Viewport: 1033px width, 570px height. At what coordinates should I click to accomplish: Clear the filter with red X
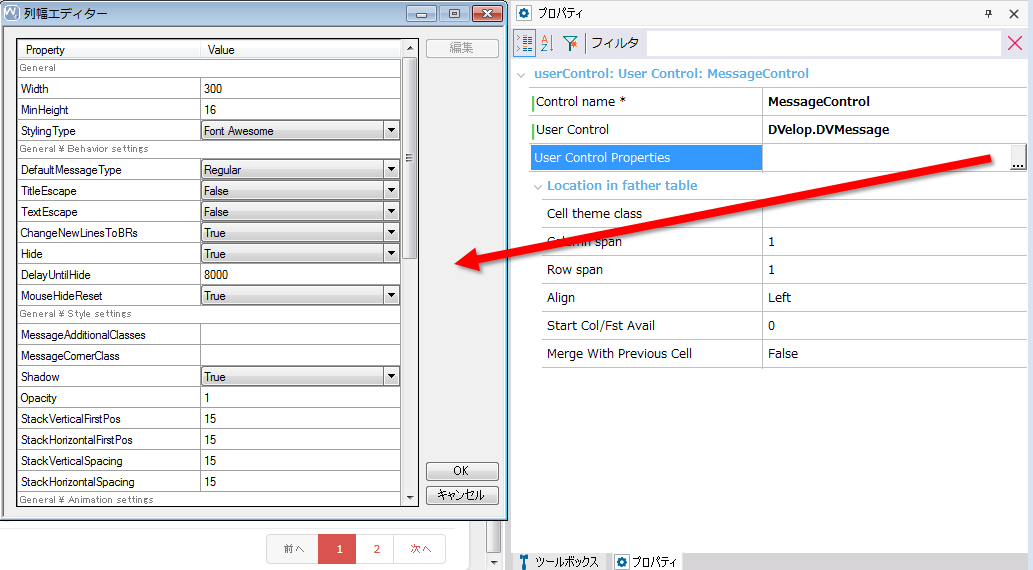click(1015, 43)
